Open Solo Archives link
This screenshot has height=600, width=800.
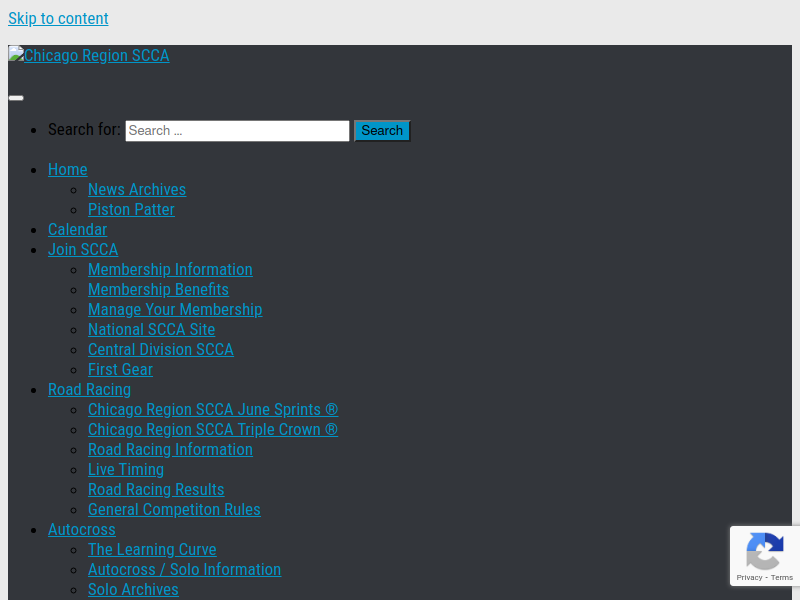click(133, 589)
